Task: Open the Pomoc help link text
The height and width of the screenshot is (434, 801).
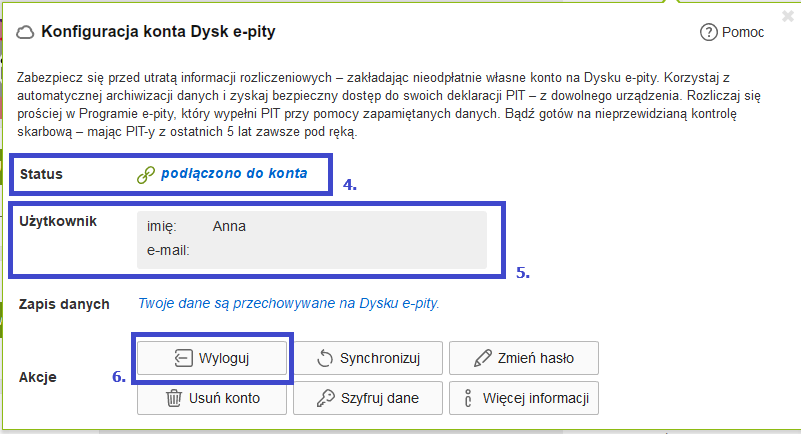Action: point(743,33)
